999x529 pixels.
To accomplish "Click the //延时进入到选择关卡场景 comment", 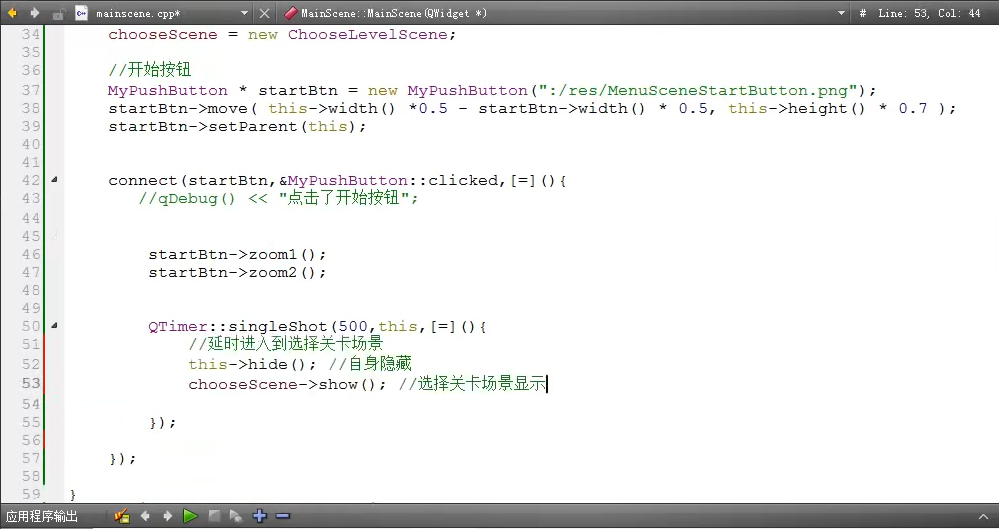I will click(x=285, y=344).
